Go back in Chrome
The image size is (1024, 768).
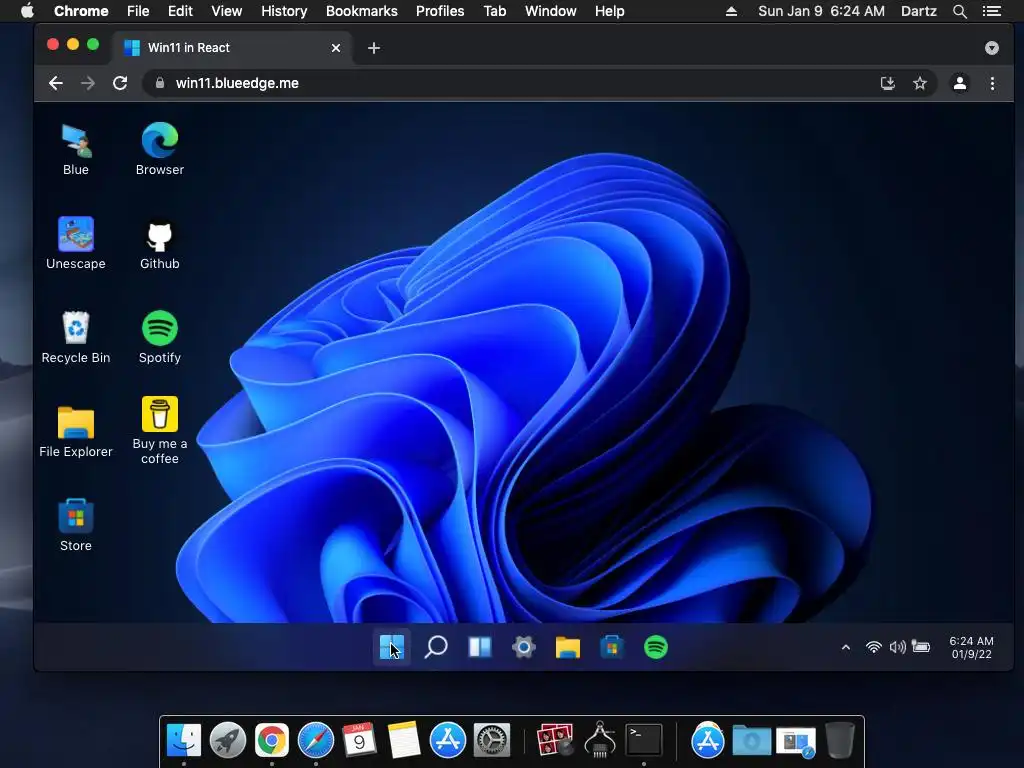(56, 83)
